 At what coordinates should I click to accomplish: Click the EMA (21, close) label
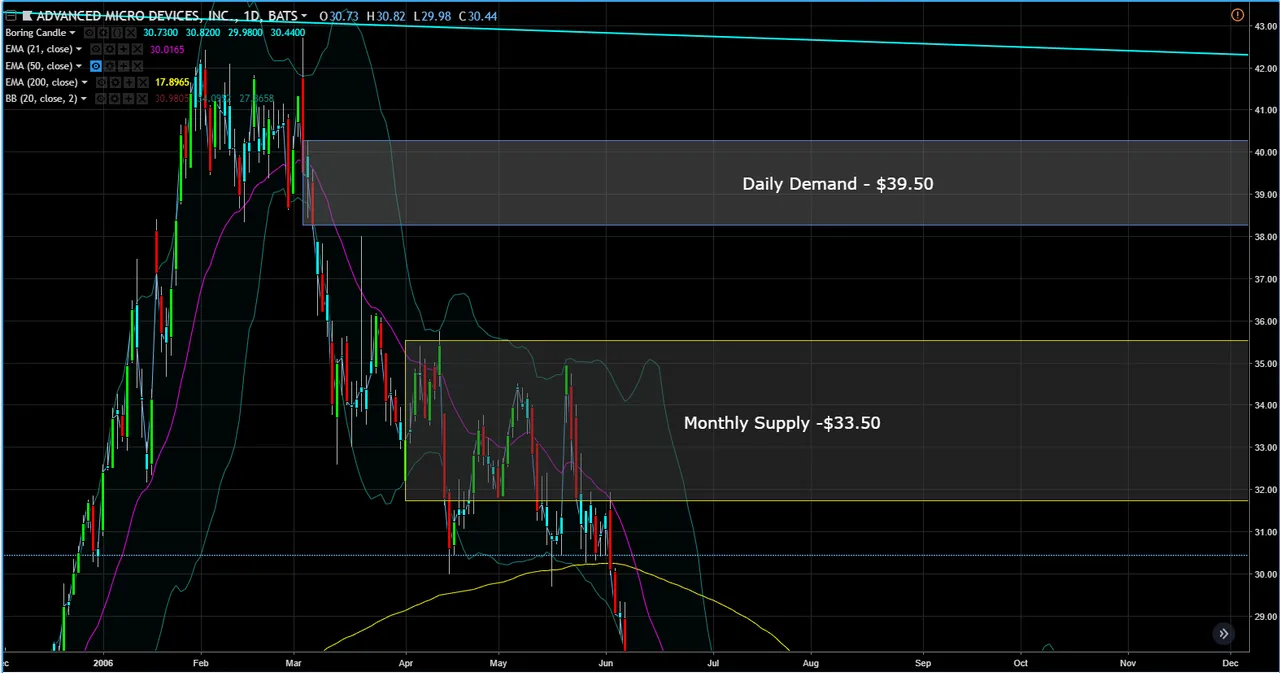[39, 49]
